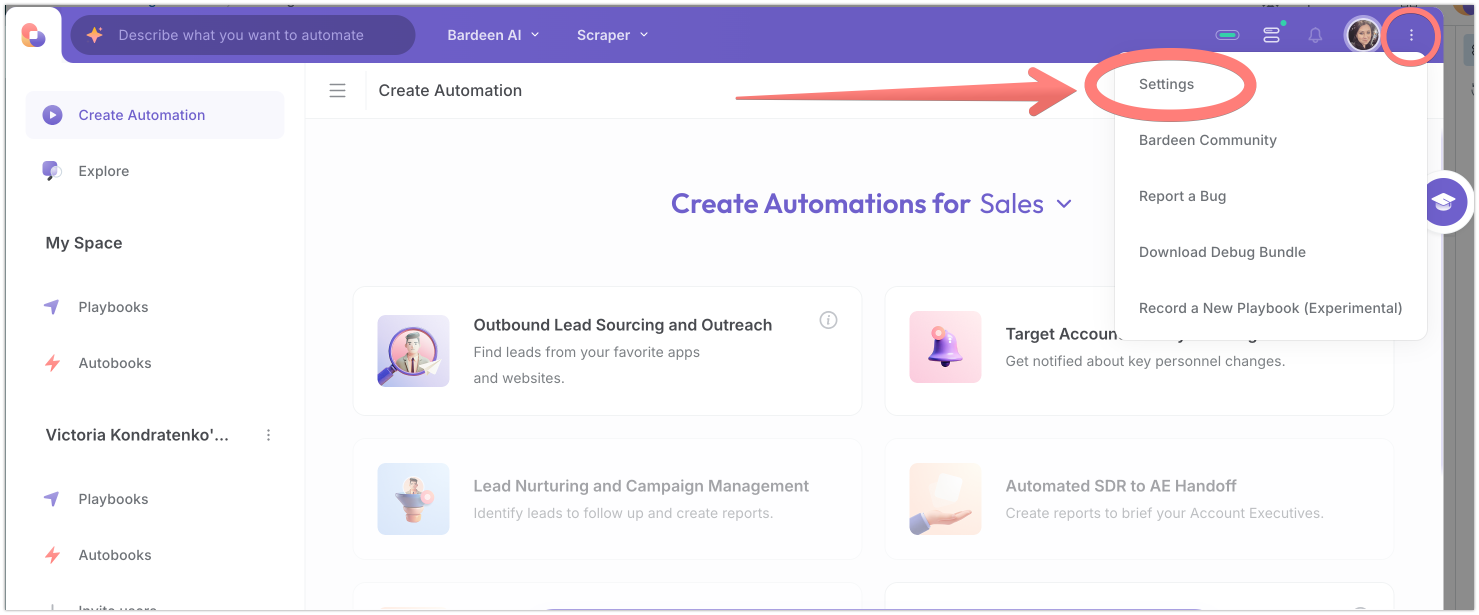Image resolution: width=1479 pixels, height=615 pixels.
Task: Open the stacked layers icon with green dot
Action: pos(1272,35)
